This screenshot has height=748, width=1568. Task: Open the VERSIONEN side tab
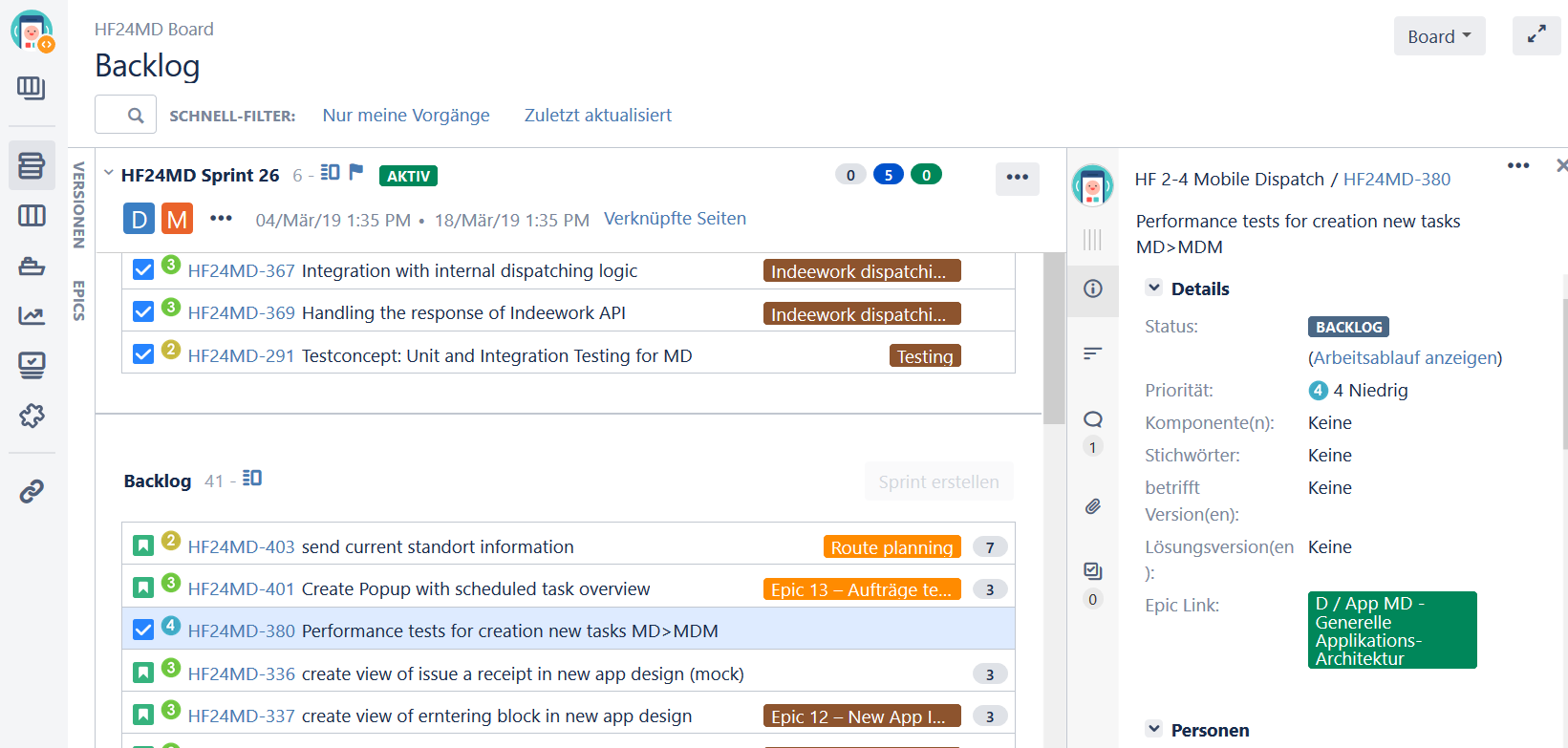tap(79, 205)
